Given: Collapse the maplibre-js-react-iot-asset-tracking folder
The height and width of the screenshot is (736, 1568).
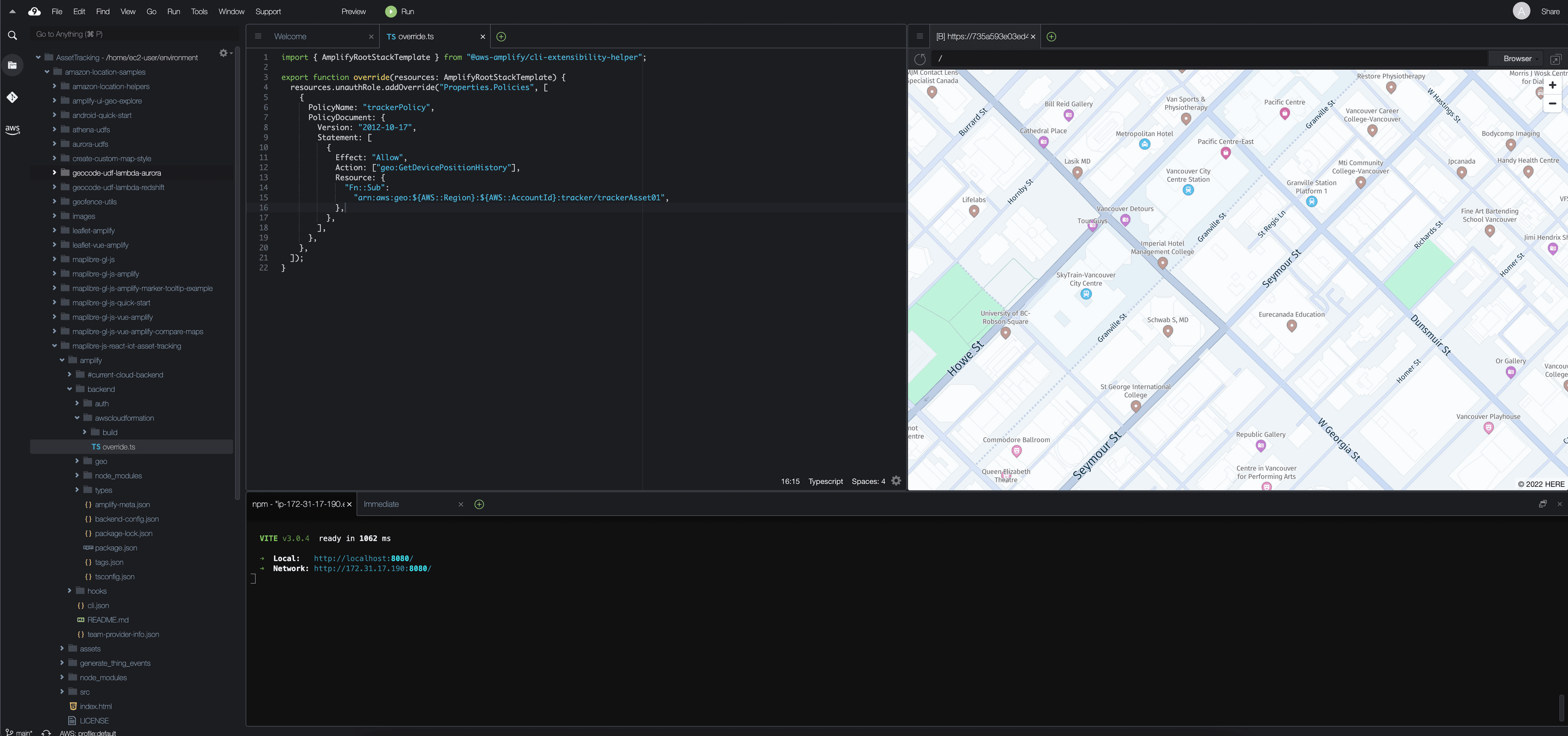Looking at the screenshot, I should pyautogui.click(x=54, y=346).
